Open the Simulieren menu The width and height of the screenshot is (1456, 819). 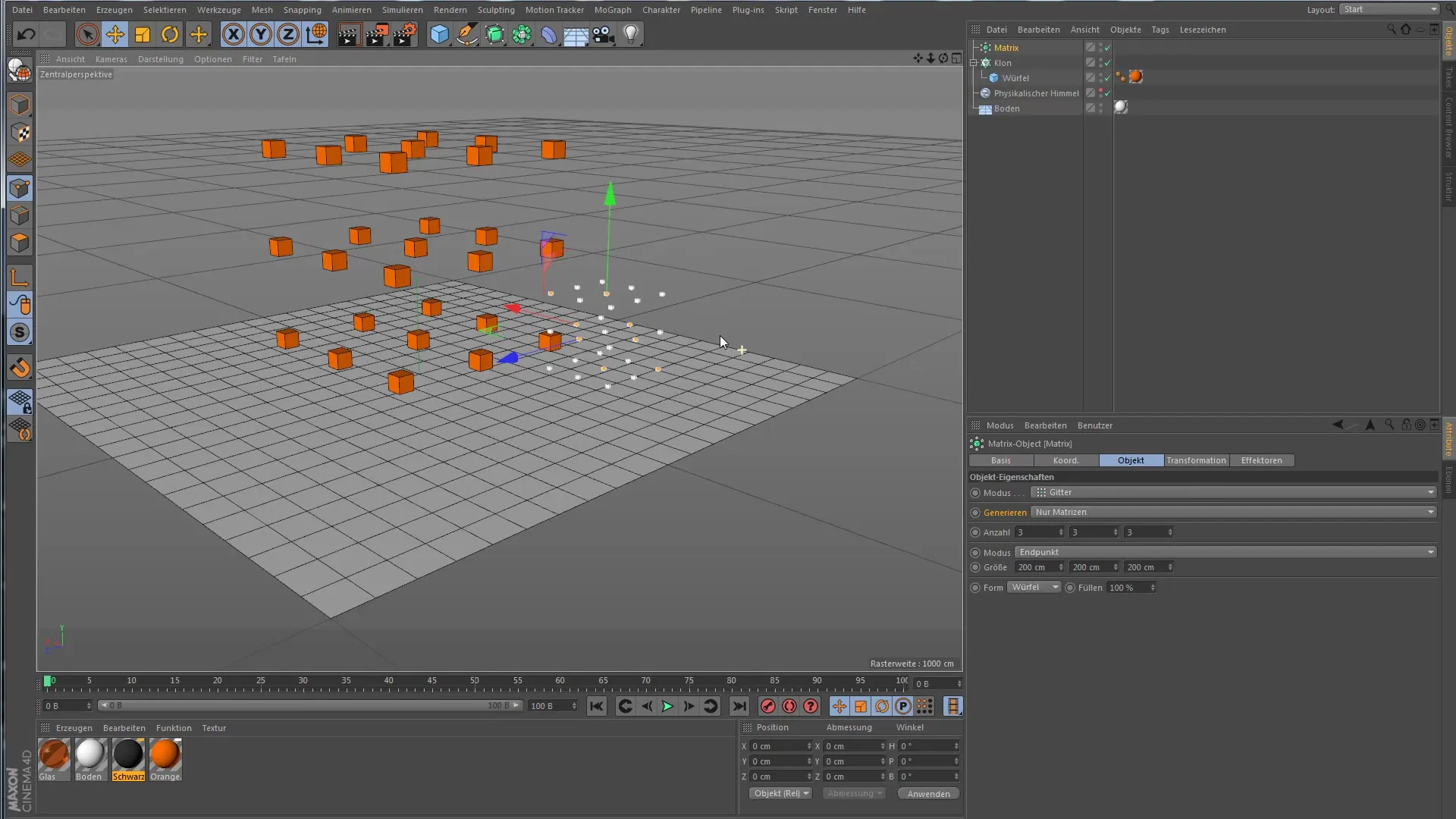(x=402, y=10)
